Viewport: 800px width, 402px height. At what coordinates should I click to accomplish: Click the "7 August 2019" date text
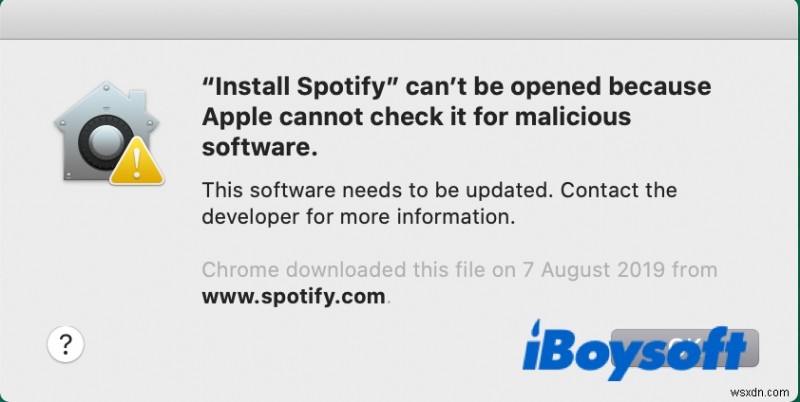[x=592, y=270]
